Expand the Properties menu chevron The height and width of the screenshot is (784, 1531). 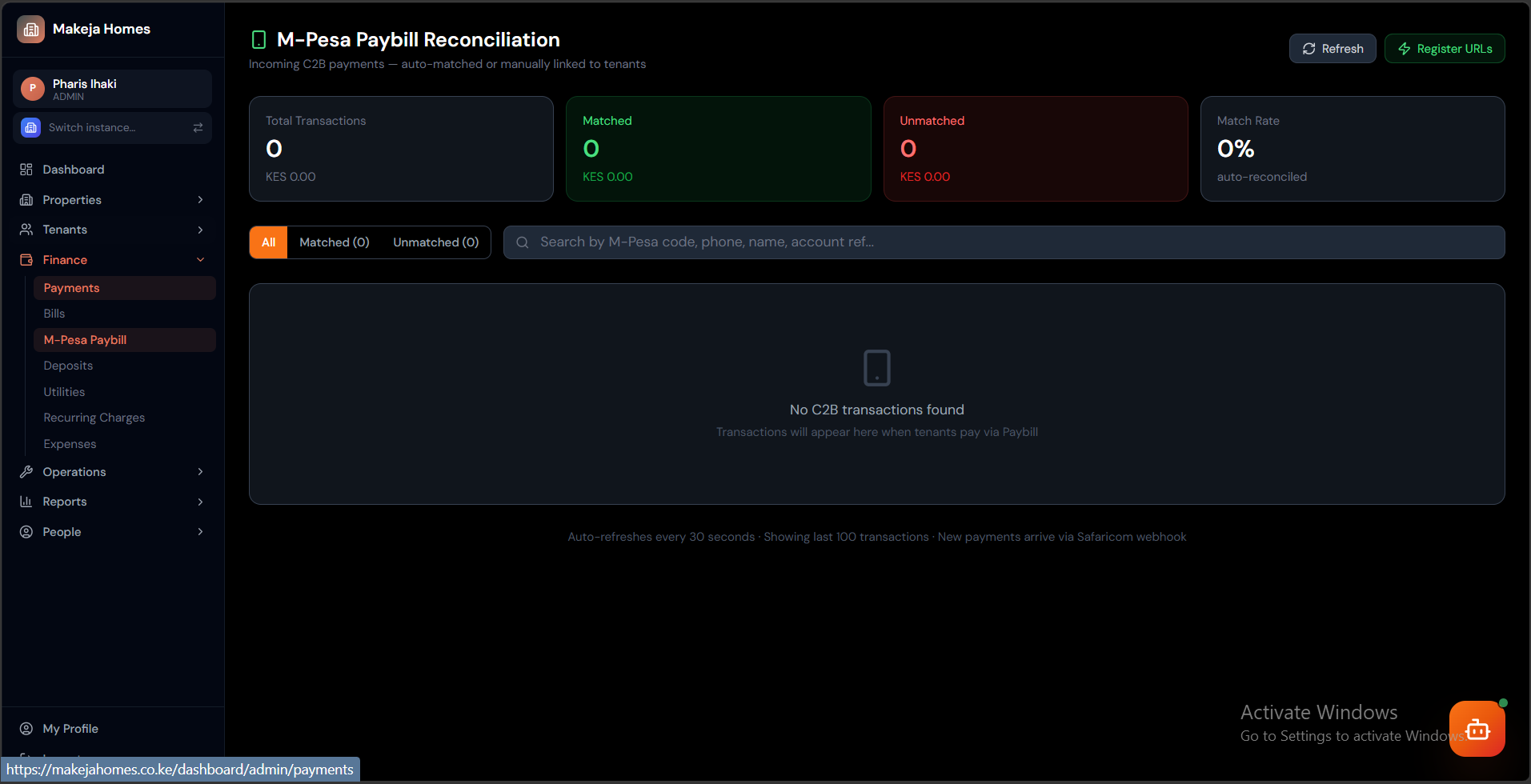[200, 200]
